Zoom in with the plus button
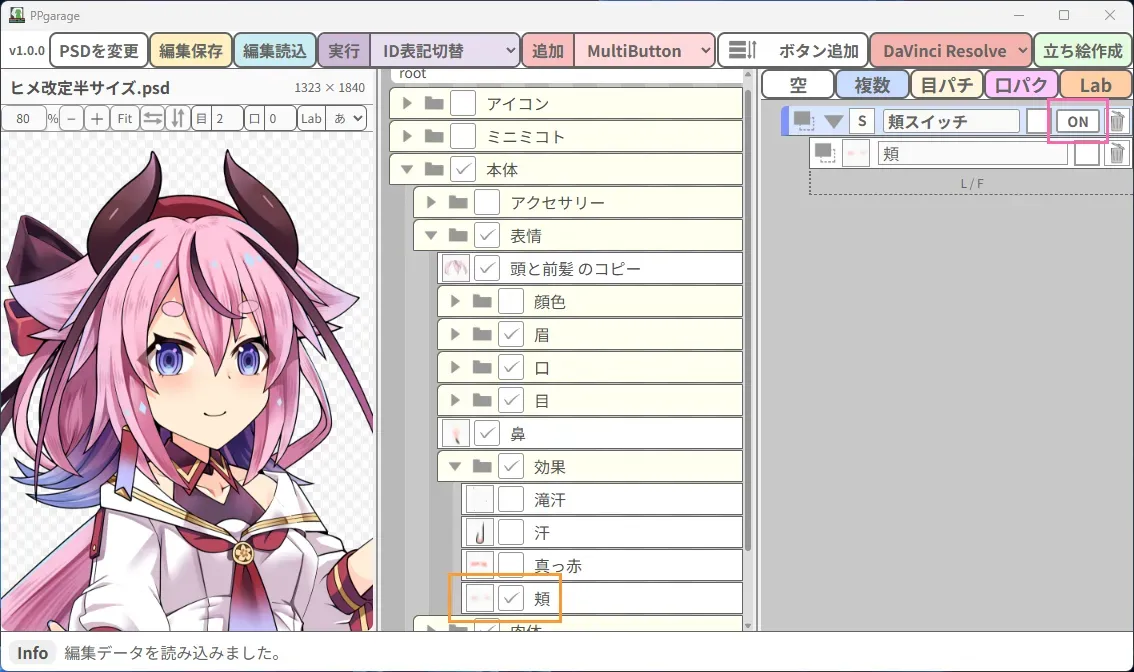 pyautogui.click(x=96, y=119)
